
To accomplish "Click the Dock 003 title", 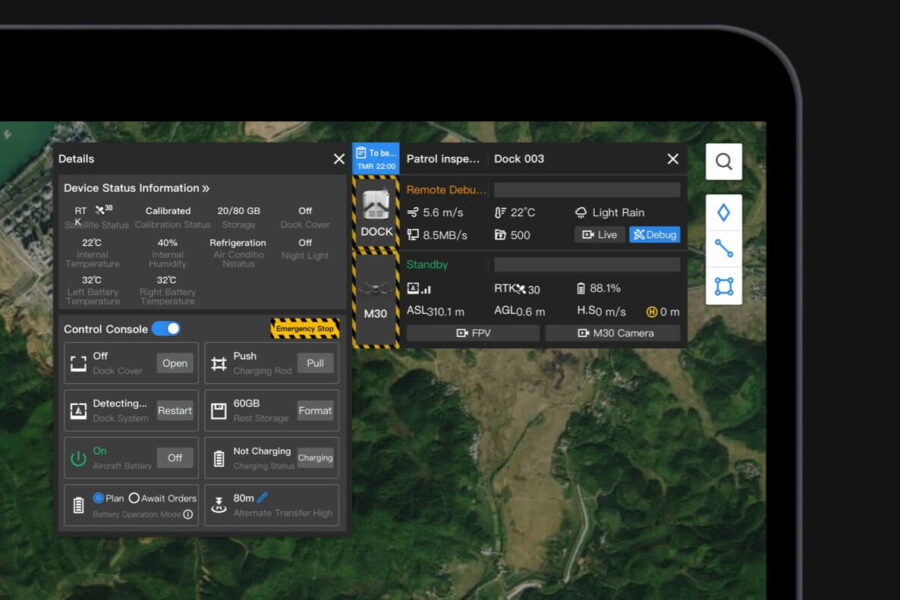I will point(519,159).
